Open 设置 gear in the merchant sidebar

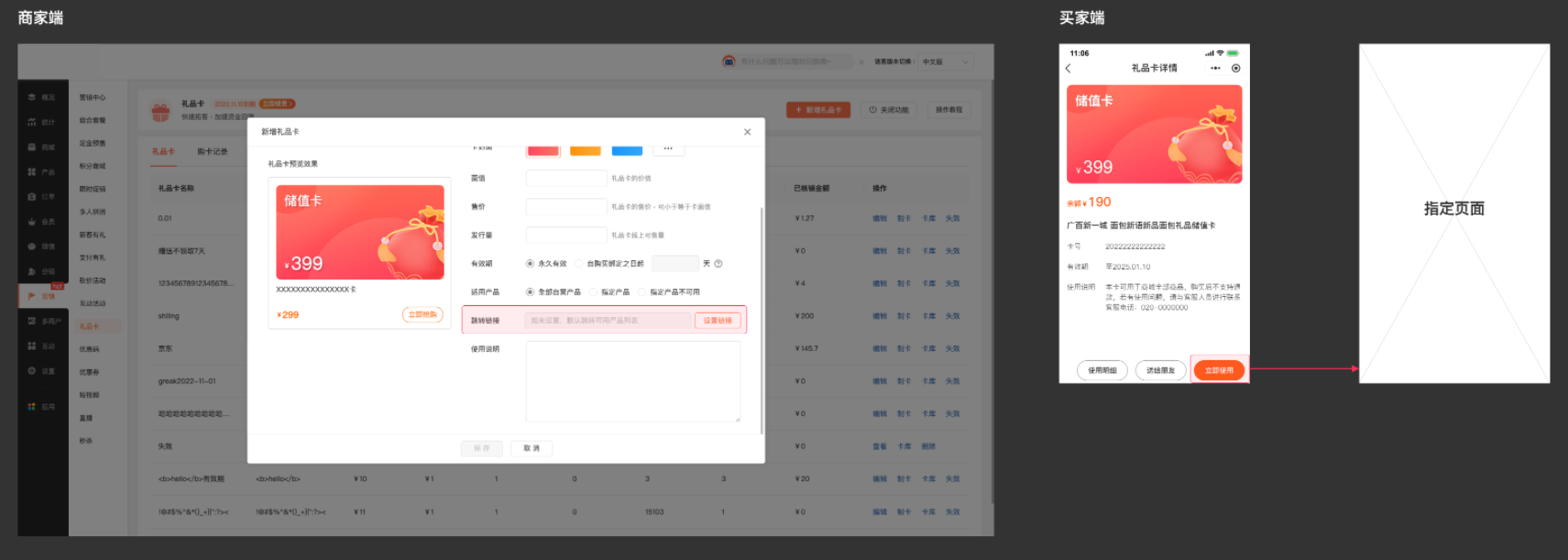(x=42, y=370)
